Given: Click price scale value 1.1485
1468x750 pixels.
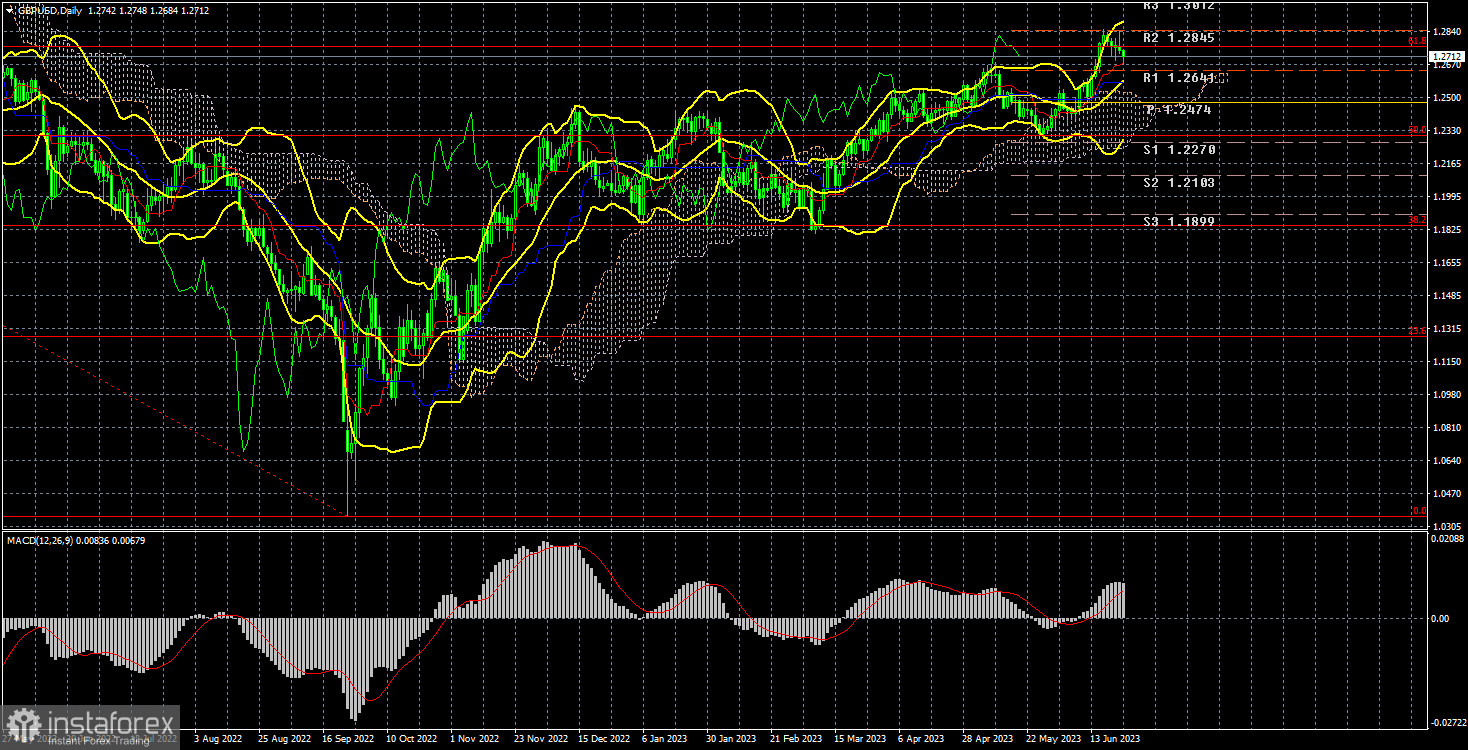Looking at the screenshot, I should (1446, 295).
